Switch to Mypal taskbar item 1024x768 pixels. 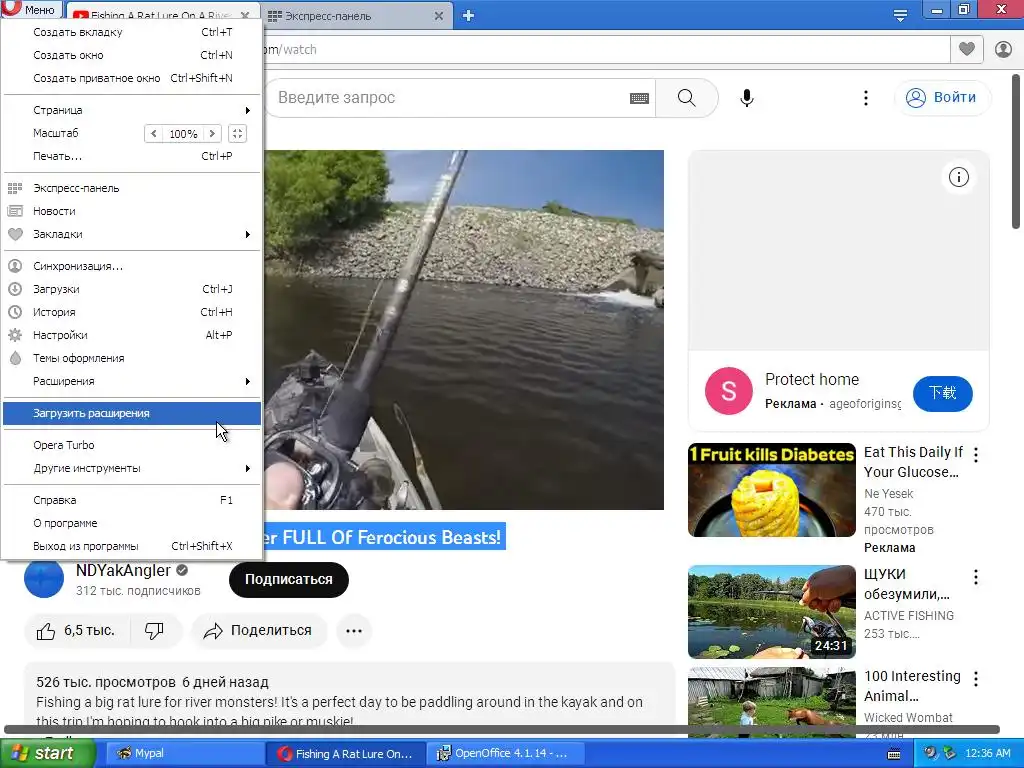(x=184, y=754)
